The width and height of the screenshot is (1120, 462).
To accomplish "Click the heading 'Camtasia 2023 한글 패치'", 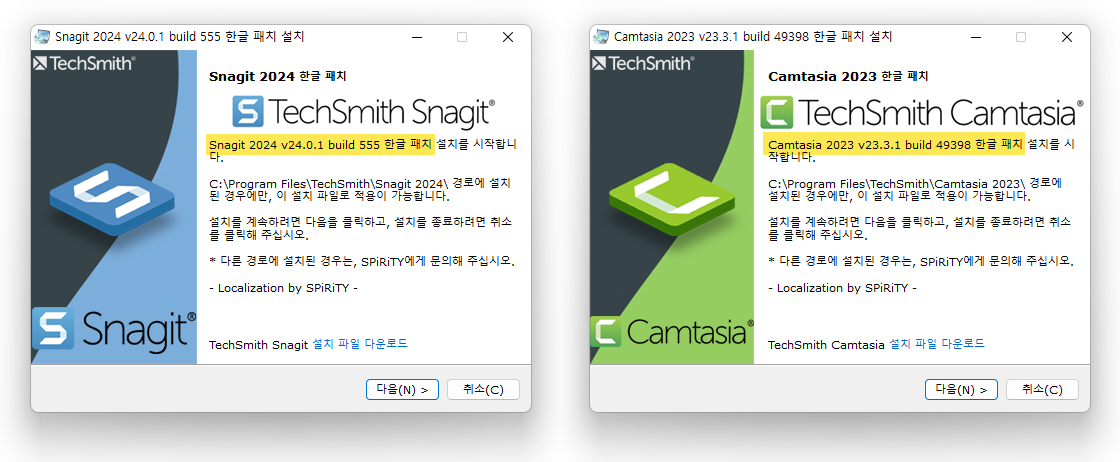I will click(x=848, y=76).
